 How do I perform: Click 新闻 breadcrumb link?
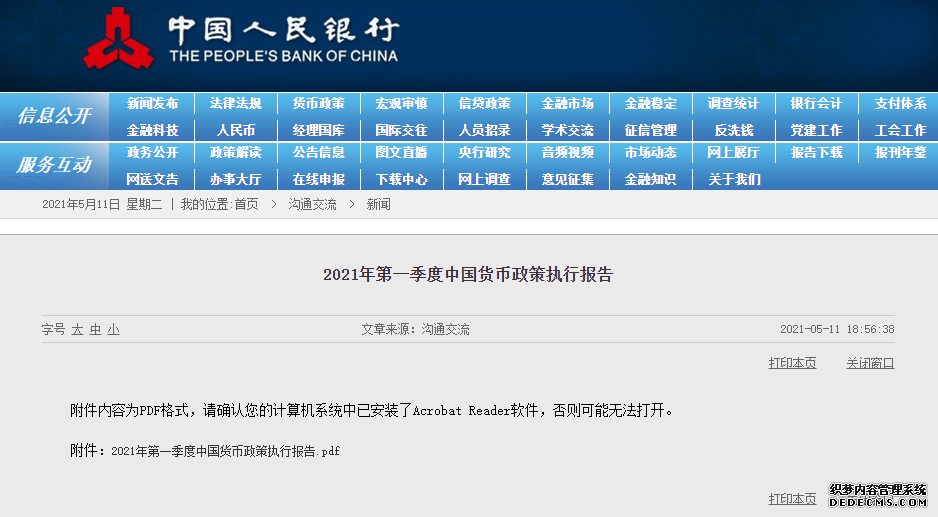(x=379, y=205)
